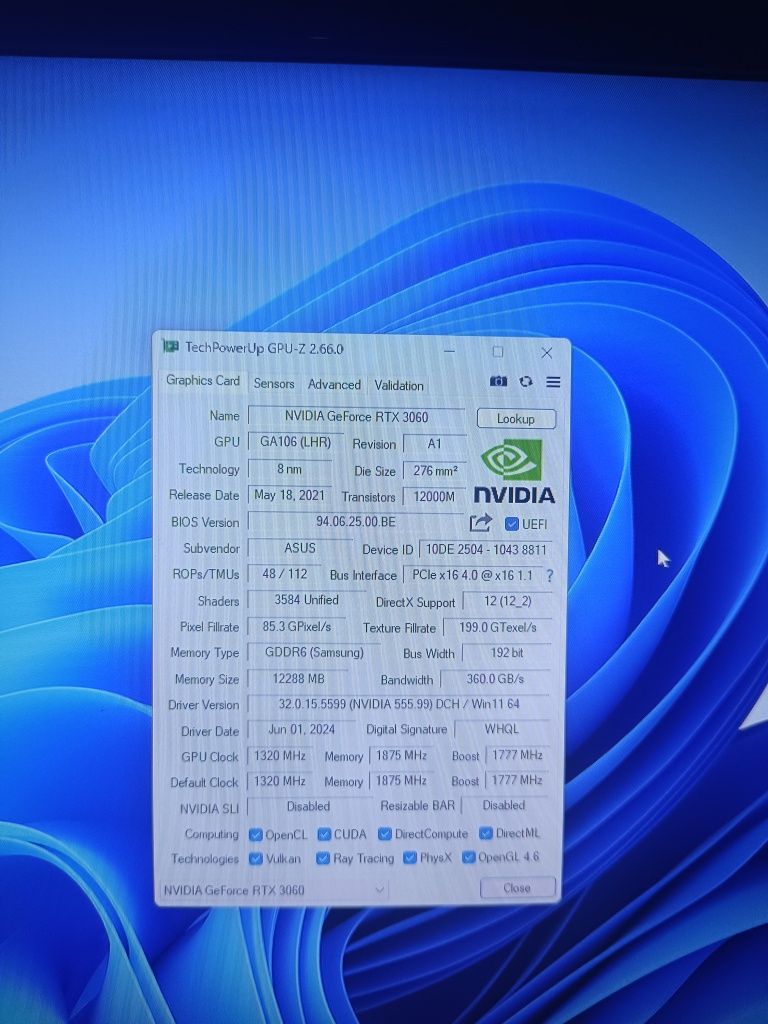This screenshot has width=768, height=1024.
Task: Open the hamburger menu icon
Action: coord(553,382)
